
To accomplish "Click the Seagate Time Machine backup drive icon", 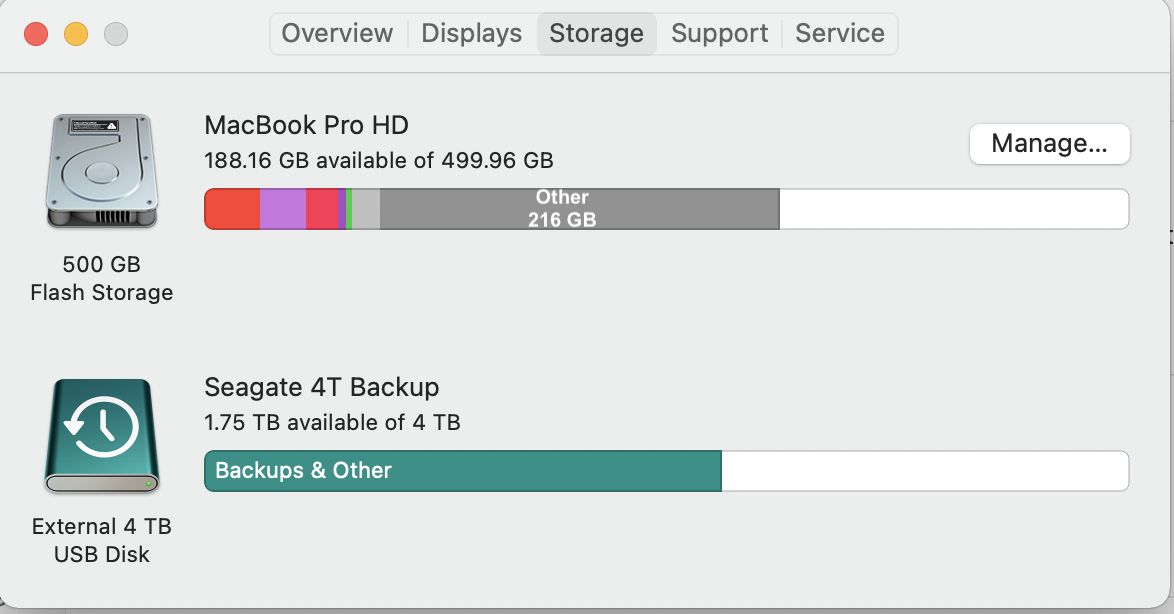I will pos(101,436).
